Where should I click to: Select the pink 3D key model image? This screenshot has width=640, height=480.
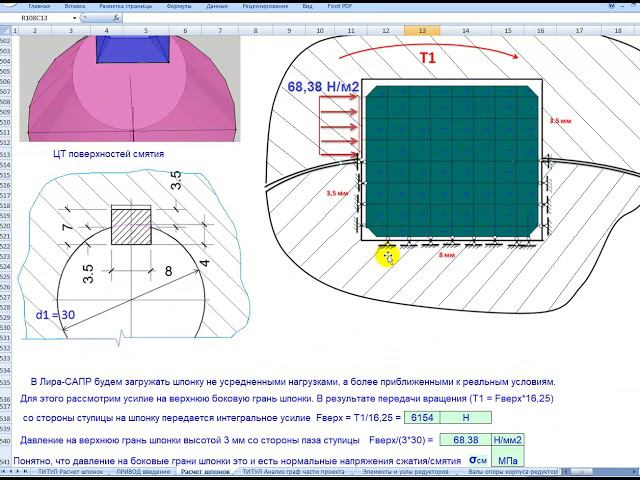(130, 89)
